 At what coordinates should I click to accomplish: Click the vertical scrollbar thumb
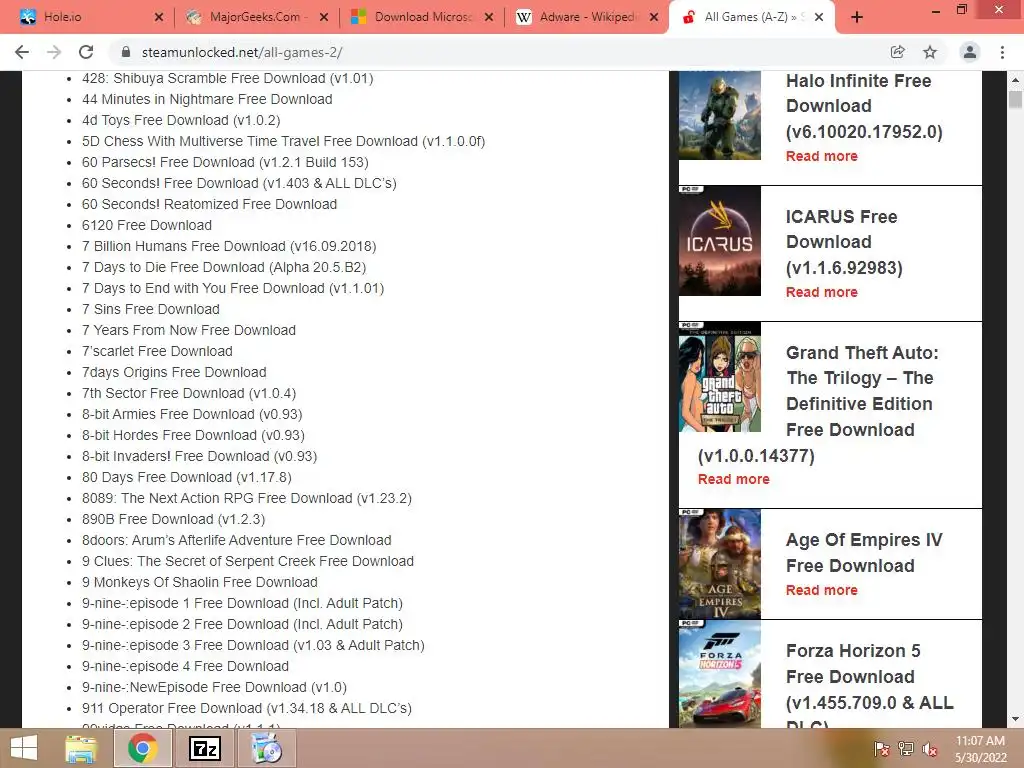pos(1015,99)
